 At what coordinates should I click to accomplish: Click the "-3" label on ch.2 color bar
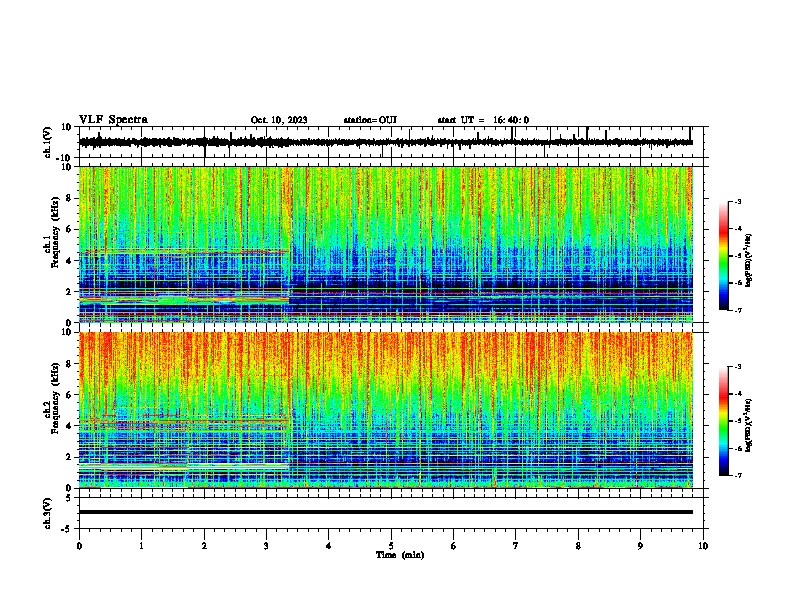pyautogui.click(x=738, y=367)
